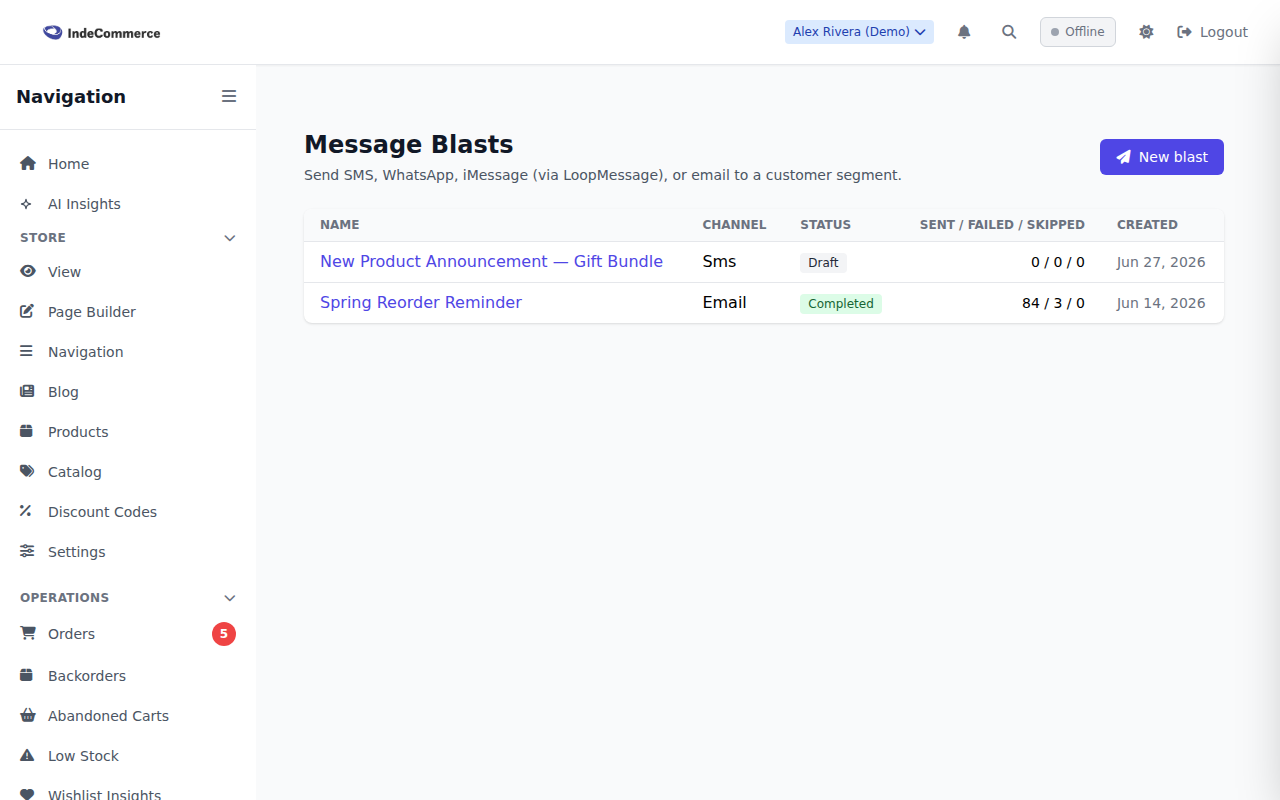Toggle the Offline status indicator
This screenshot has height=800, width=1280.
(1077, 32)
